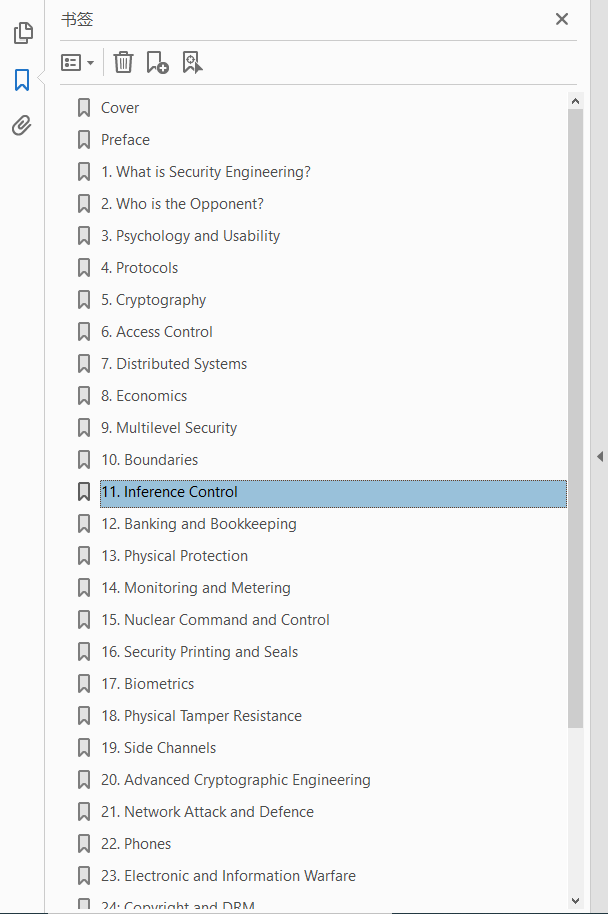Screen dimensions: 608x914
Task: Delete the selected bookmark using trash icon
Action: tap(123, 62)
